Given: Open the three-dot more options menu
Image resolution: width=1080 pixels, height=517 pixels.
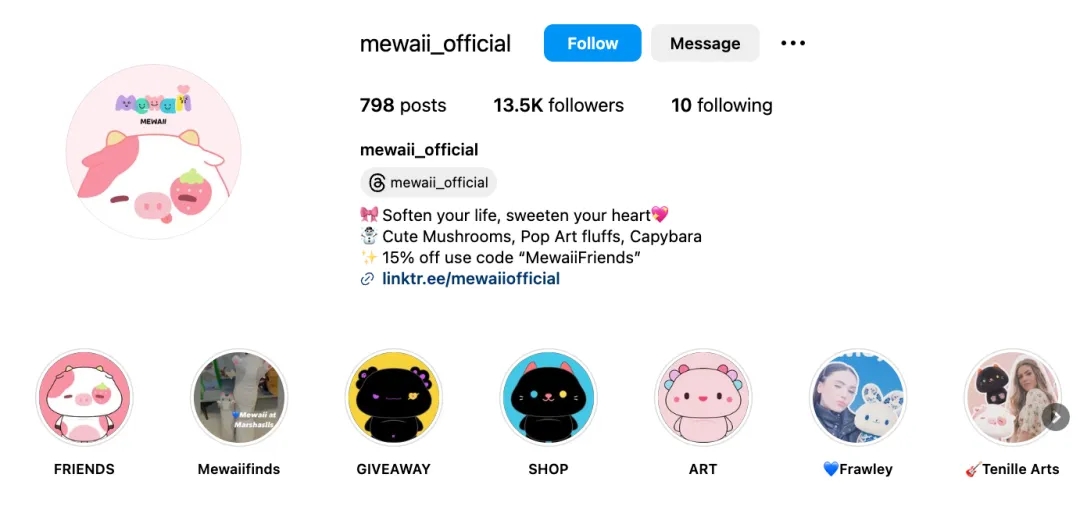Looking at the screenshot, I should [x=793, y=43].
